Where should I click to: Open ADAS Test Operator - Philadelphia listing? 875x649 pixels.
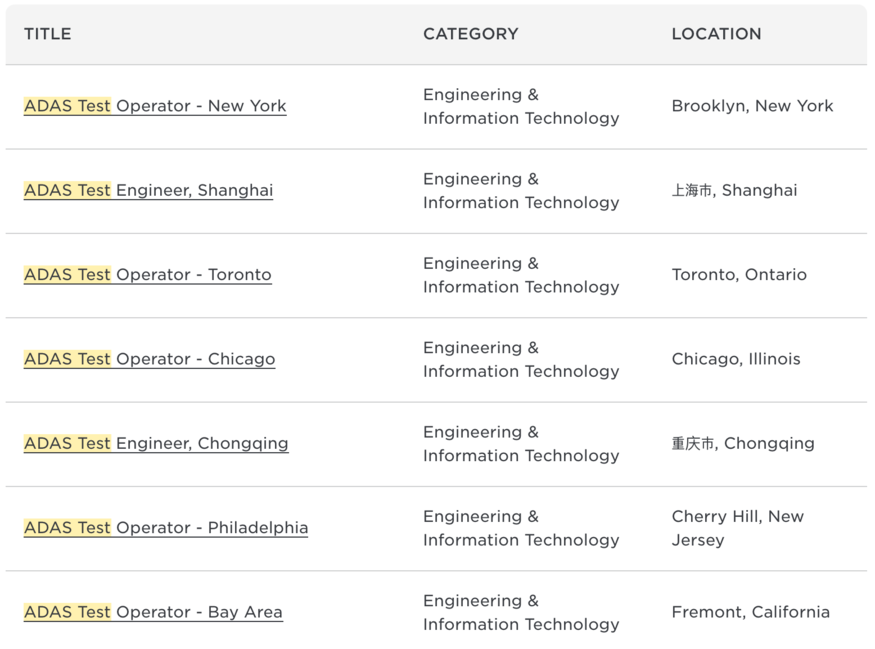point(166,527)
